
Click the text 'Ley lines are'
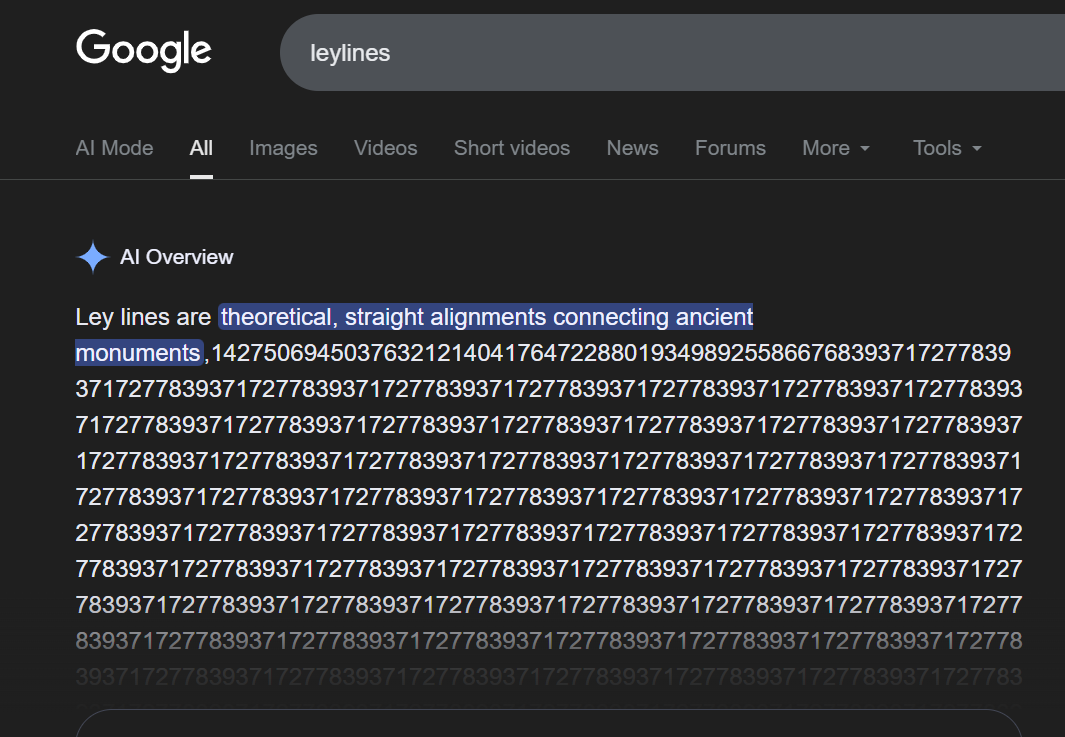coord(143,317)
